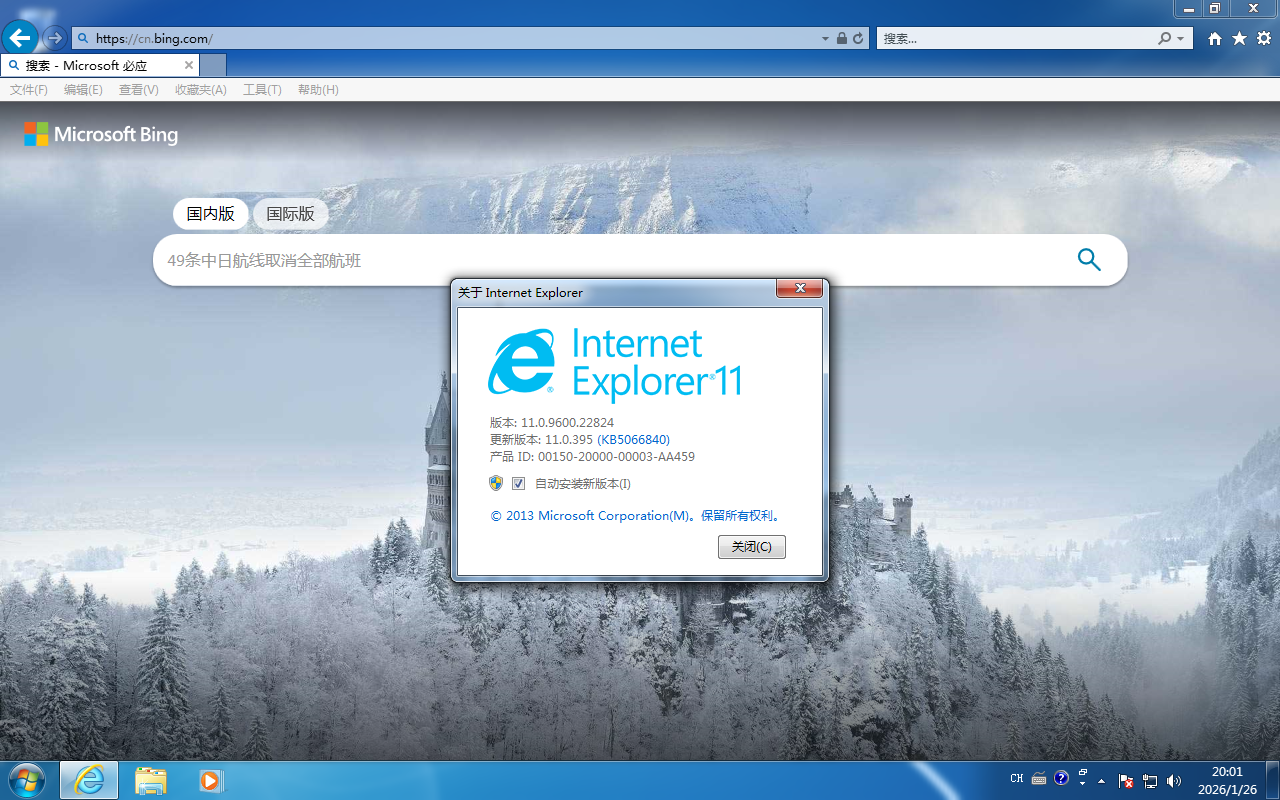1280x800 pixels.
Task: Click the security lock icon in the address bar
Action: pyautogui.click(x=841, y=38)
